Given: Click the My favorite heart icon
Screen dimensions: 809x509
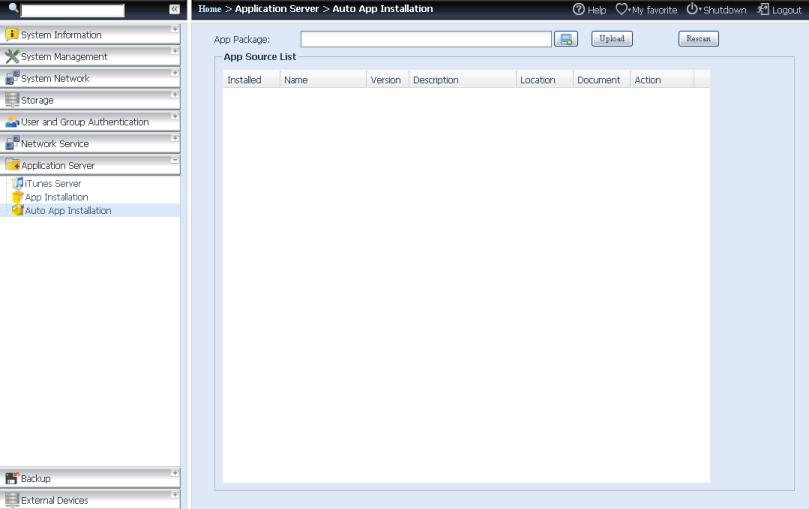Looking at the screenshot, I should click(x=622, y=9).
